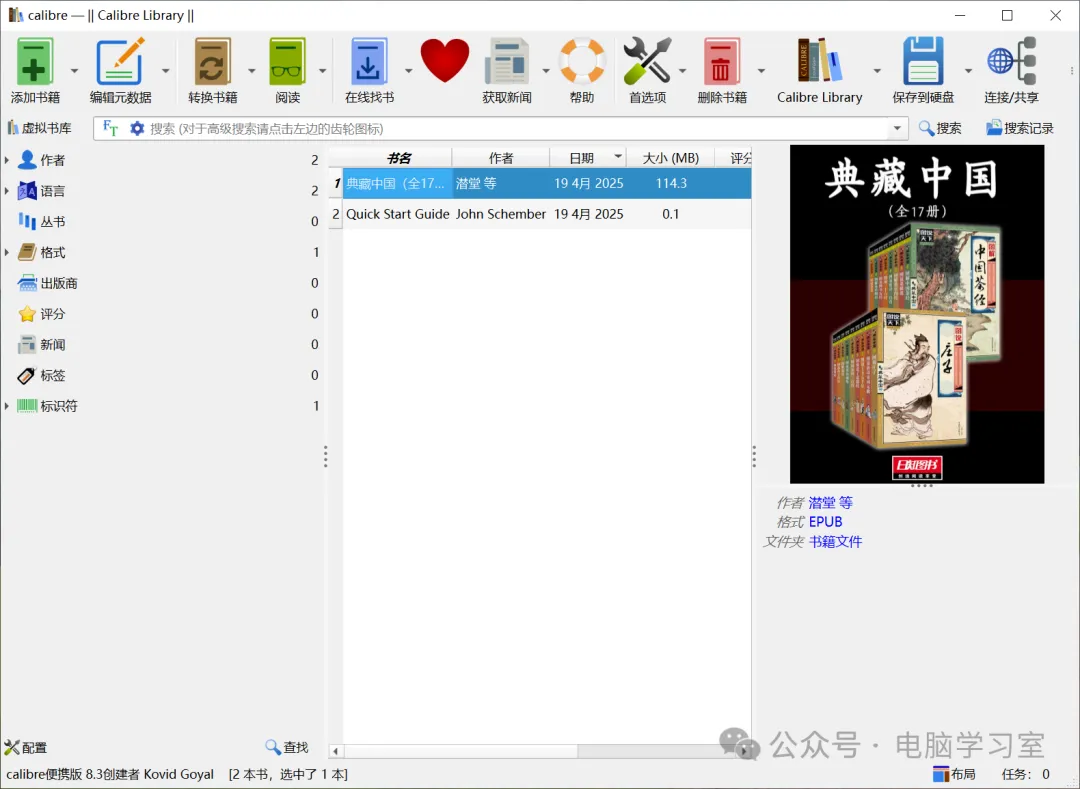Click the Authors (作者) category in tag browser

pyautogui.click(x=52, y=160)
